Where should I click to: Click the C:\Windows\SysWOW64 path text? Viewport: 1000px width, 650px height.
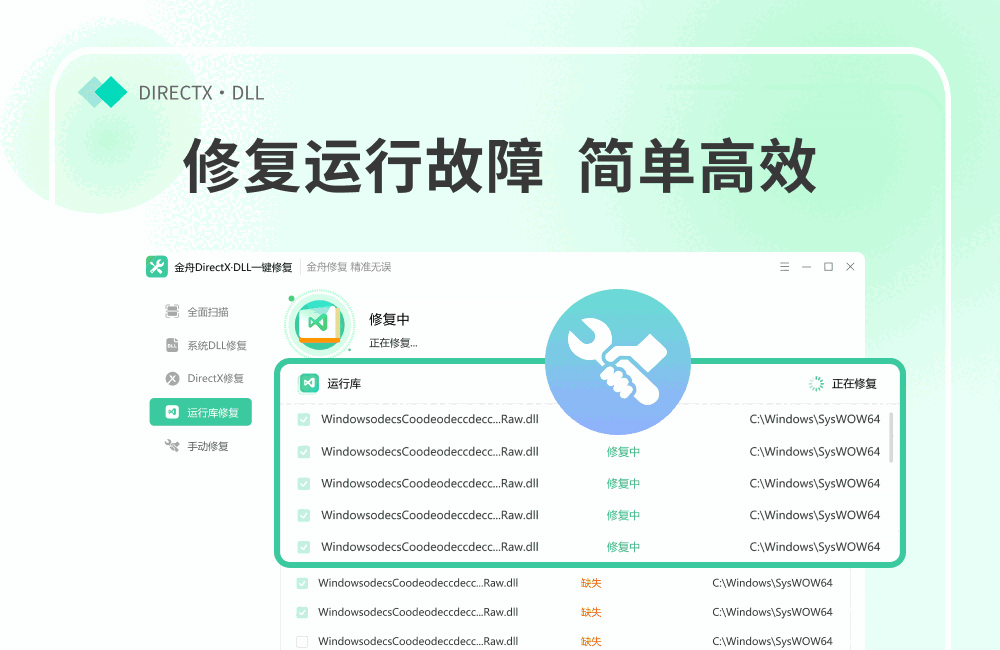(815, 419)
